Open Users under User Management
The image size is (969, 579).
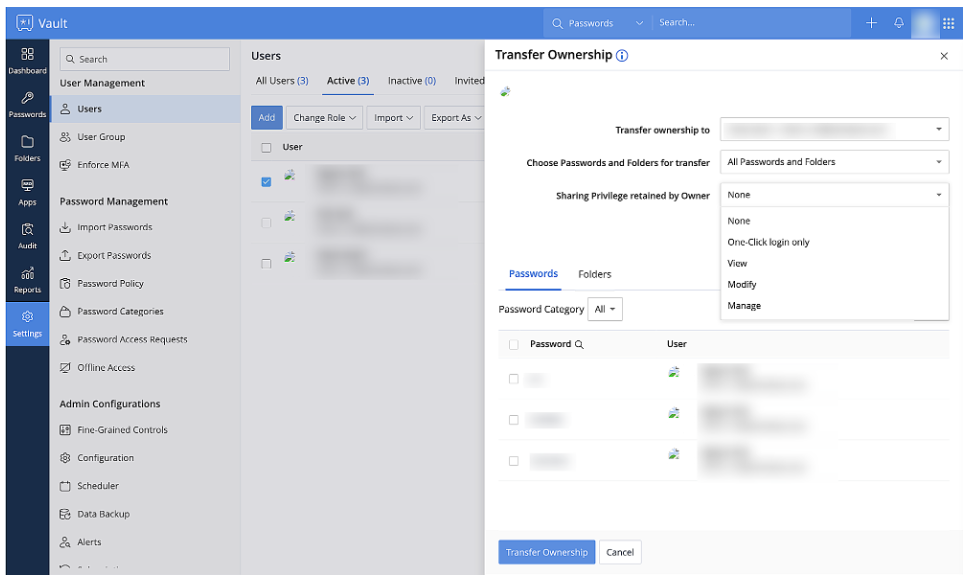pos(145,109)
